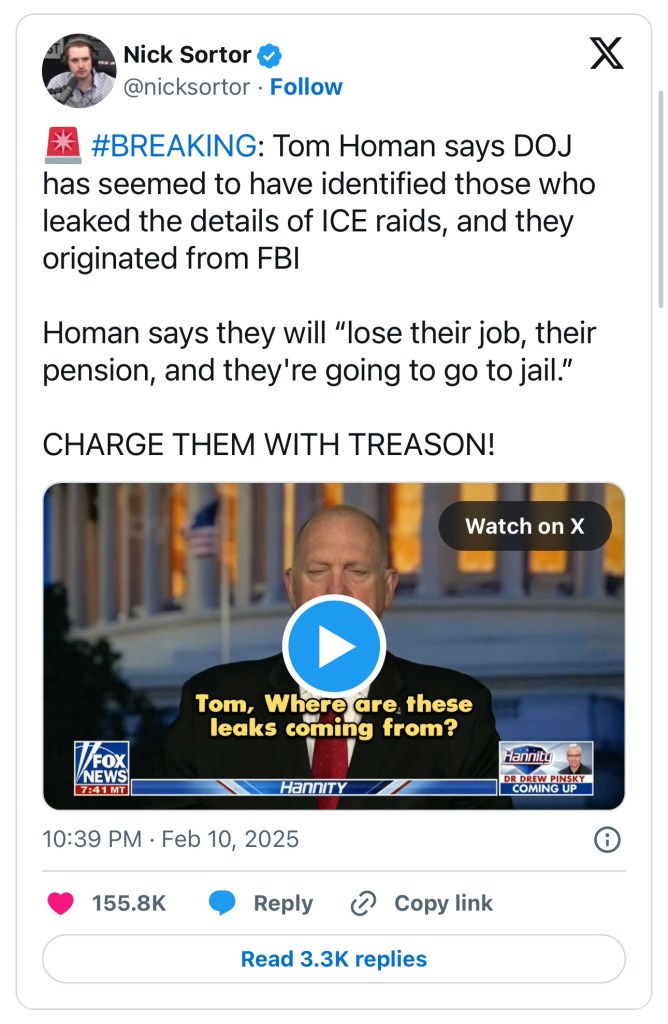Click the 10:39 PM Feb 10, 2025 timestamp
Viewport: 668px width, 1024px height.
pyautogui.click(x=170, y=839)
